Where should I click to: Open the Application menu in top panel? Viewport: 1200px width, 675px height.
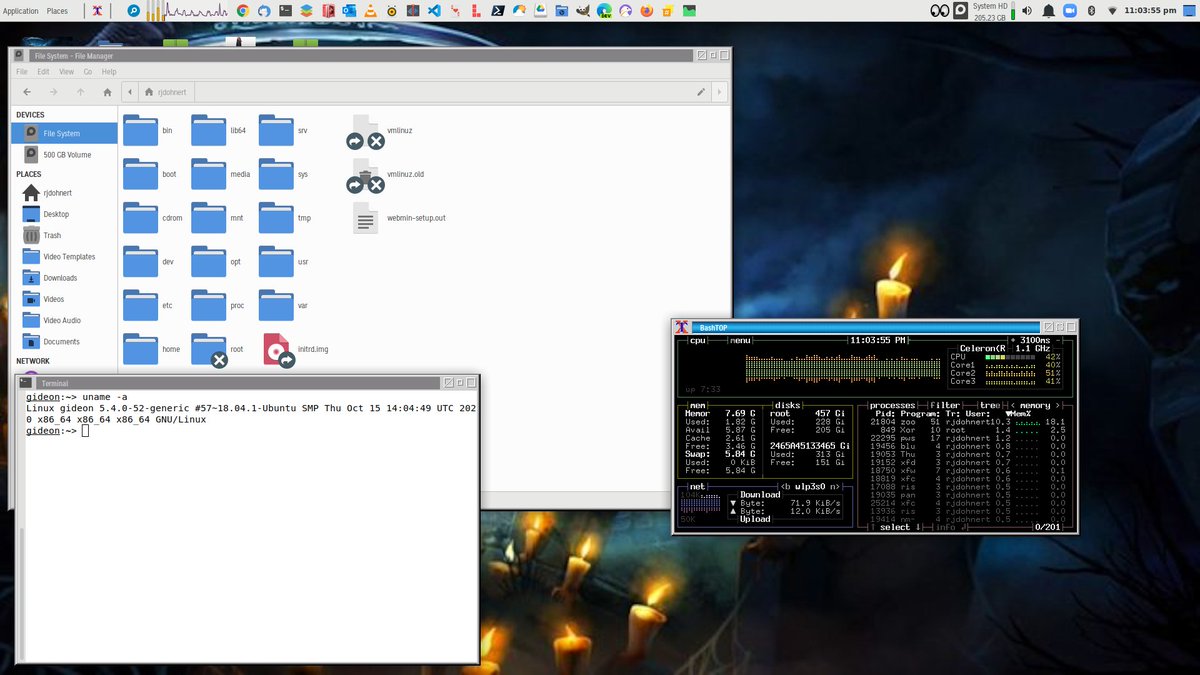21,11
